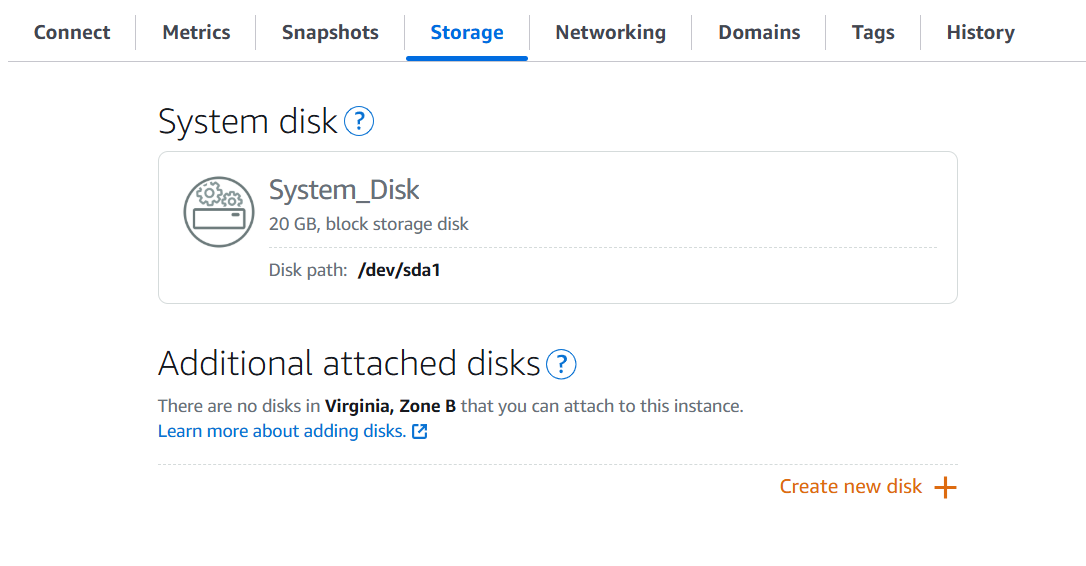The height and width of the screenshot is (566, 1086).
Task: Switch to the Domains tab
Action: click(759, 33)
